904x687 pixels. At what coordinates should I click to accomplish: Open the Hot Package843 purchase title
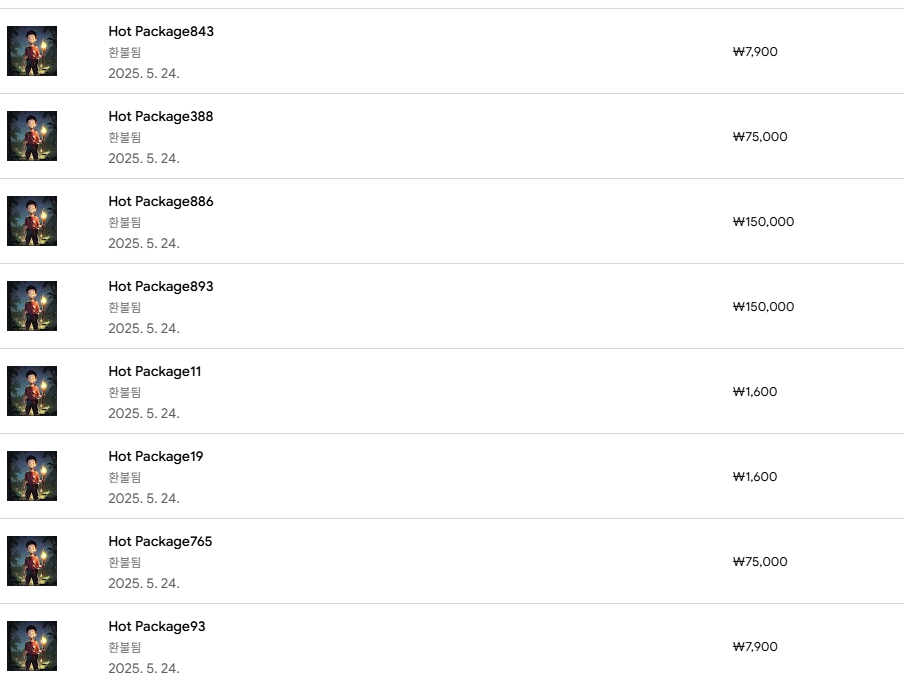(x=161, y=31)
